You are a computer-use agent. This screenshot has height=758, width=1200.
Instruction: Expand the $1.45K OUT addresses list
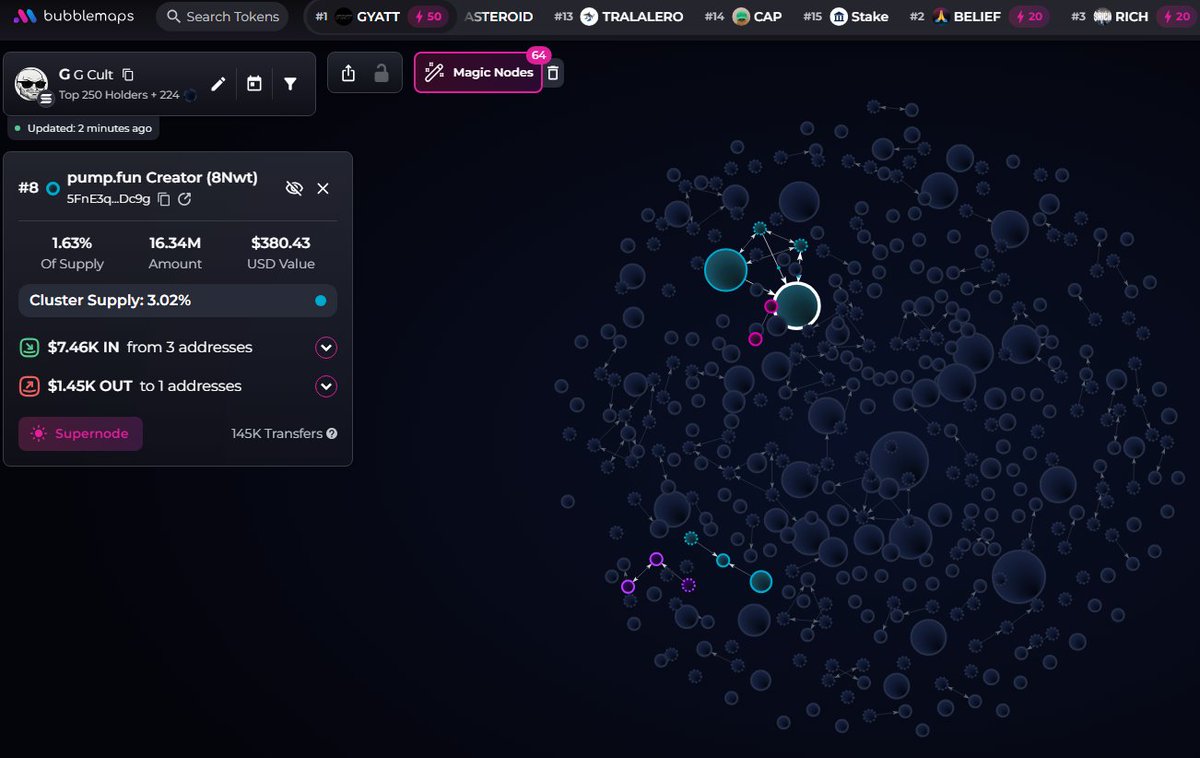[x=327, y=386]
